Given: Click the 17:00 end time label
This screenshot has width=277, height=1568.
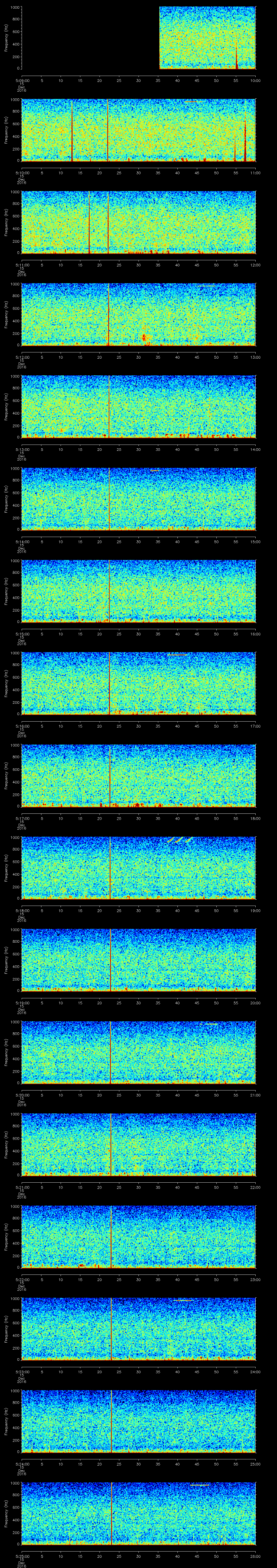Looking at the screenshot, I should [x=255, y=726].
